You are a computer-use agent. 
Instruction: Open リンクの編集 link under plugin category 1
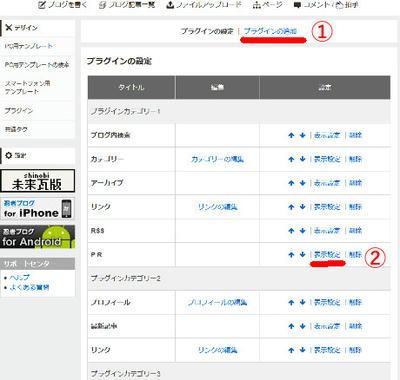click(x=218, y=207)
